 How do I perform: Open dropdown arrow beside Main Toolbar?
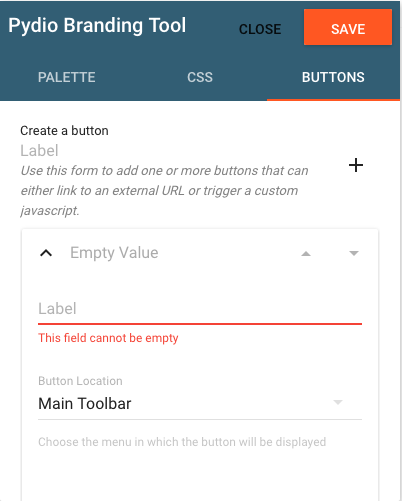coord(338,402)
